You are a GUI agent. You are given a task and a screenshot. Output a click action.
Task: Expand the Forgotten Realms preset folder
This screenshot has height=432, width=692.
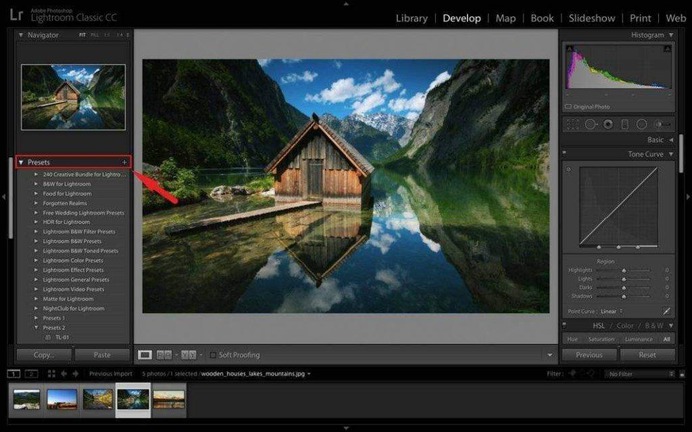pyautogui.click(x=36, y=203)
